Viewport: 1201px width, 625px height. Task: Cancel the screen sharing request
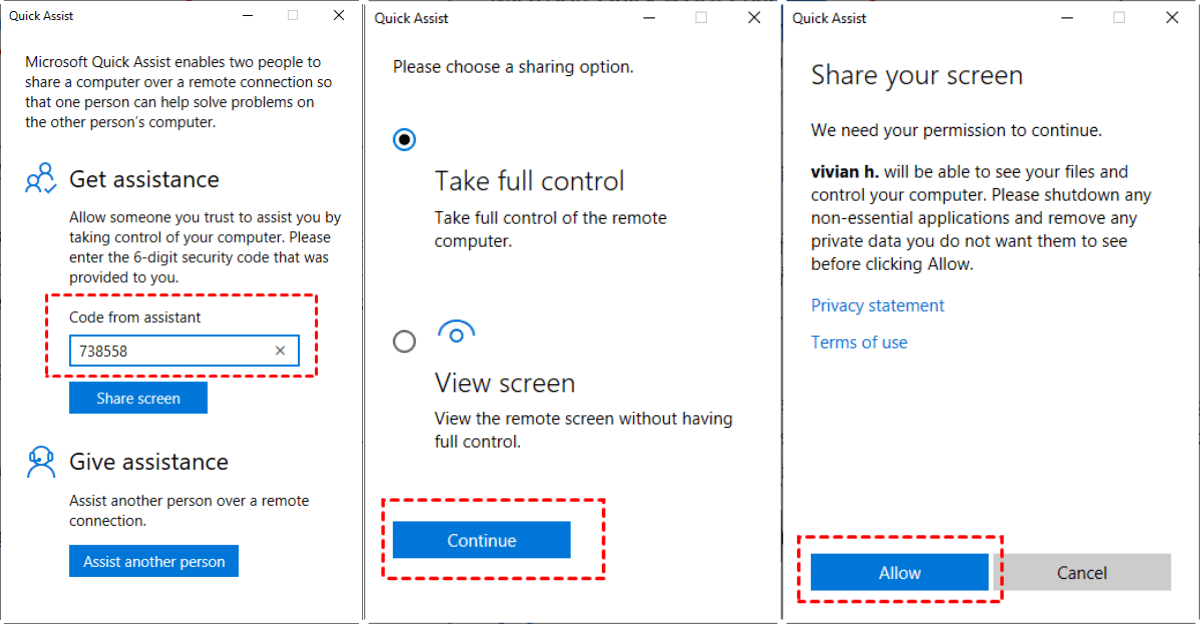click(1081, 573)
